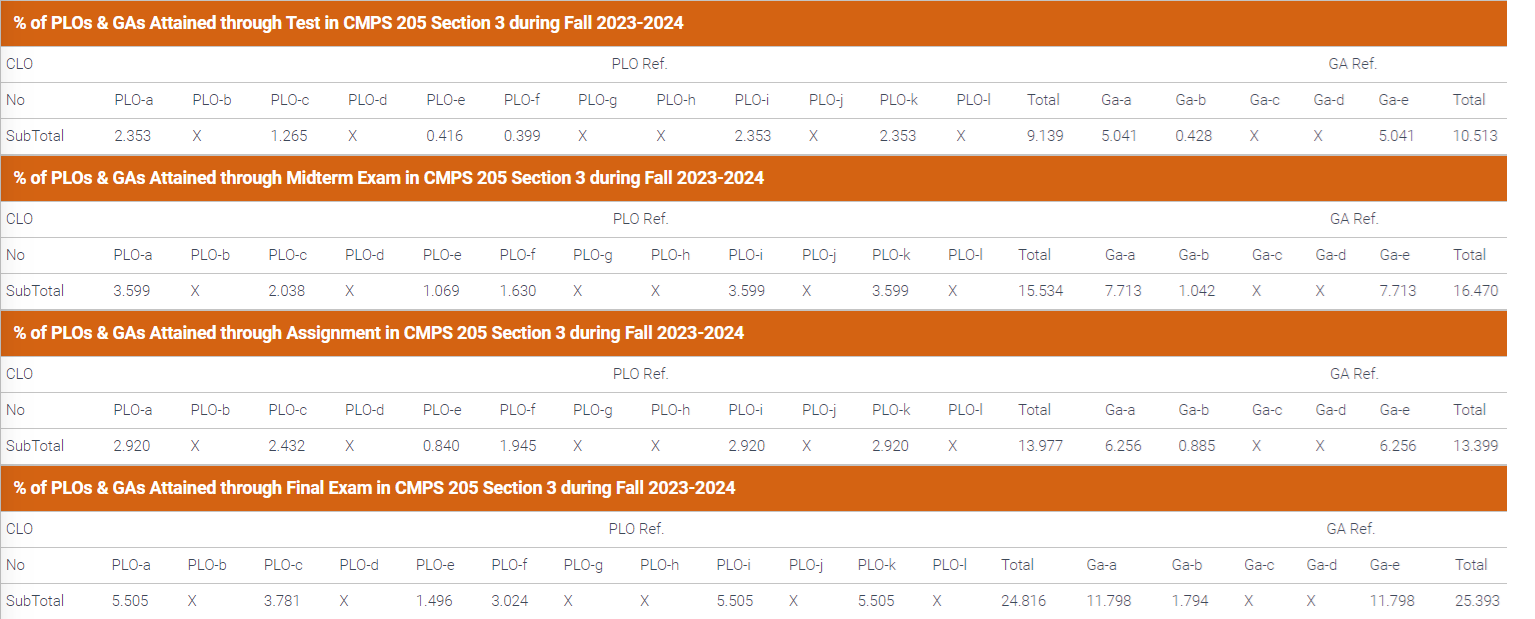The height and width of the screenshot is (619, 1535).
Task: Click Ga-b value 1.042 in Midterm table
Action: (1197, 291)
